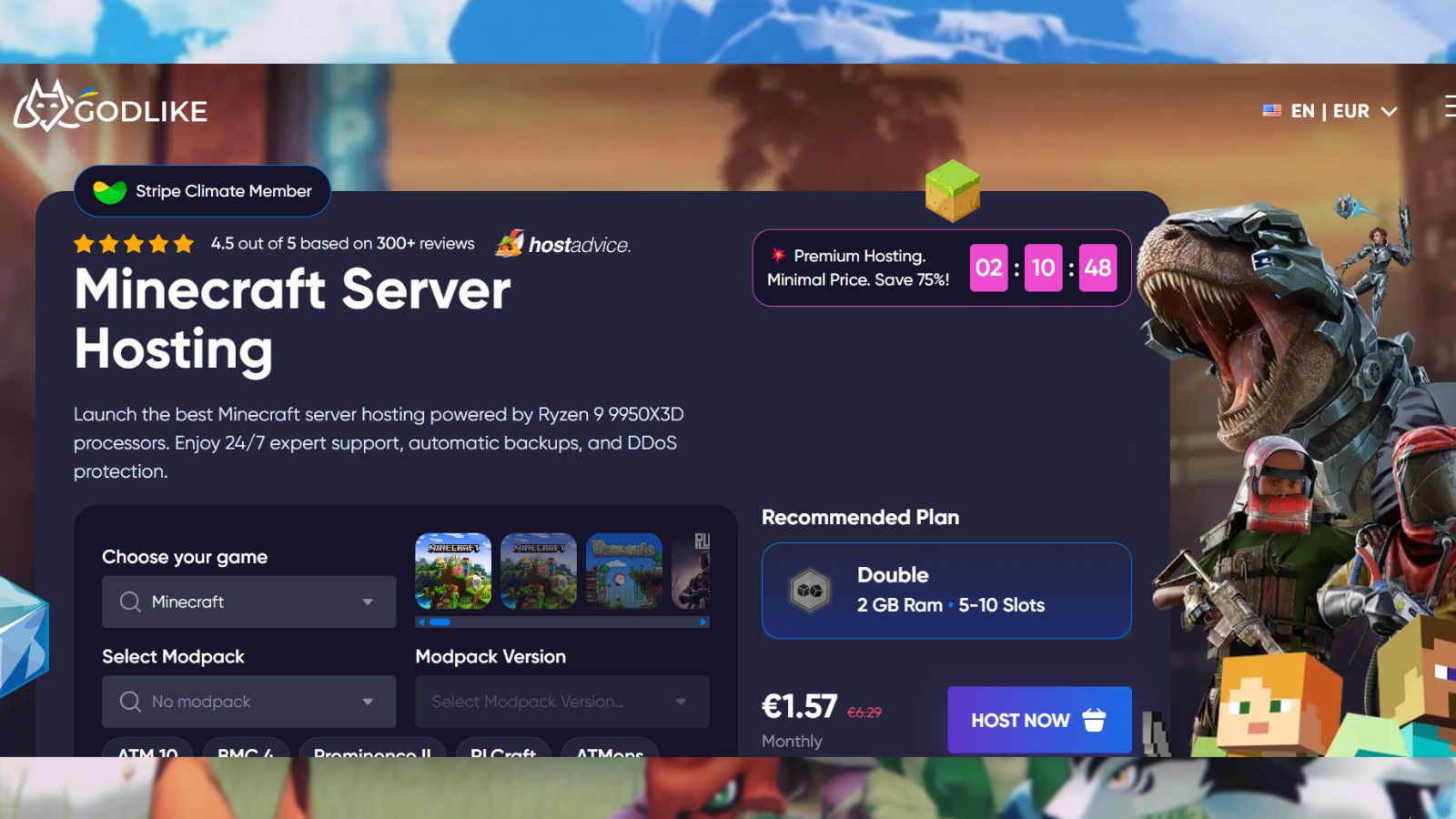Open the Choose your game dropdown
Image resolution: width=1456 pixels, height=819 pixels.
(248, 602)
